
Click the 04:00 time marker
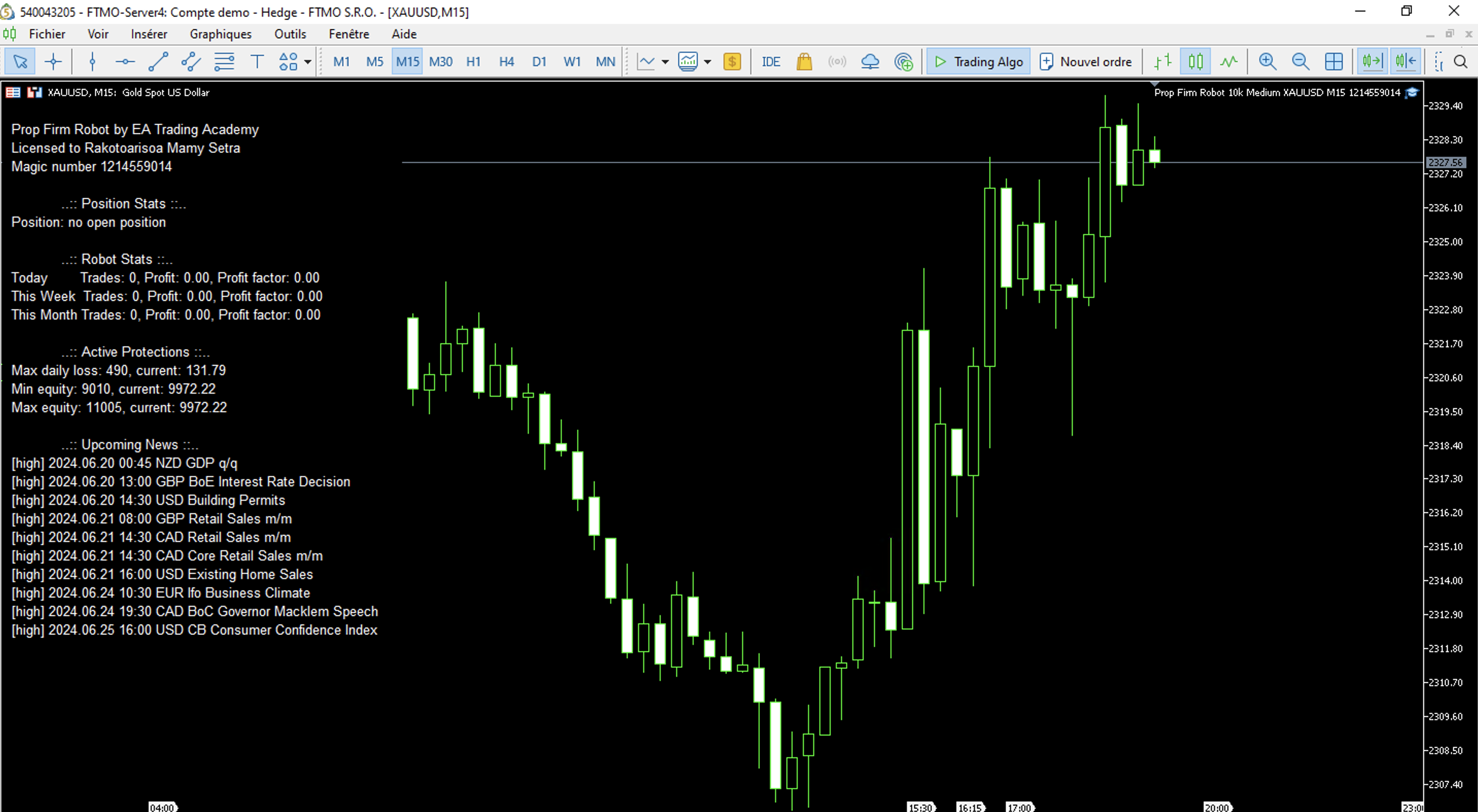tap(162, 807)
